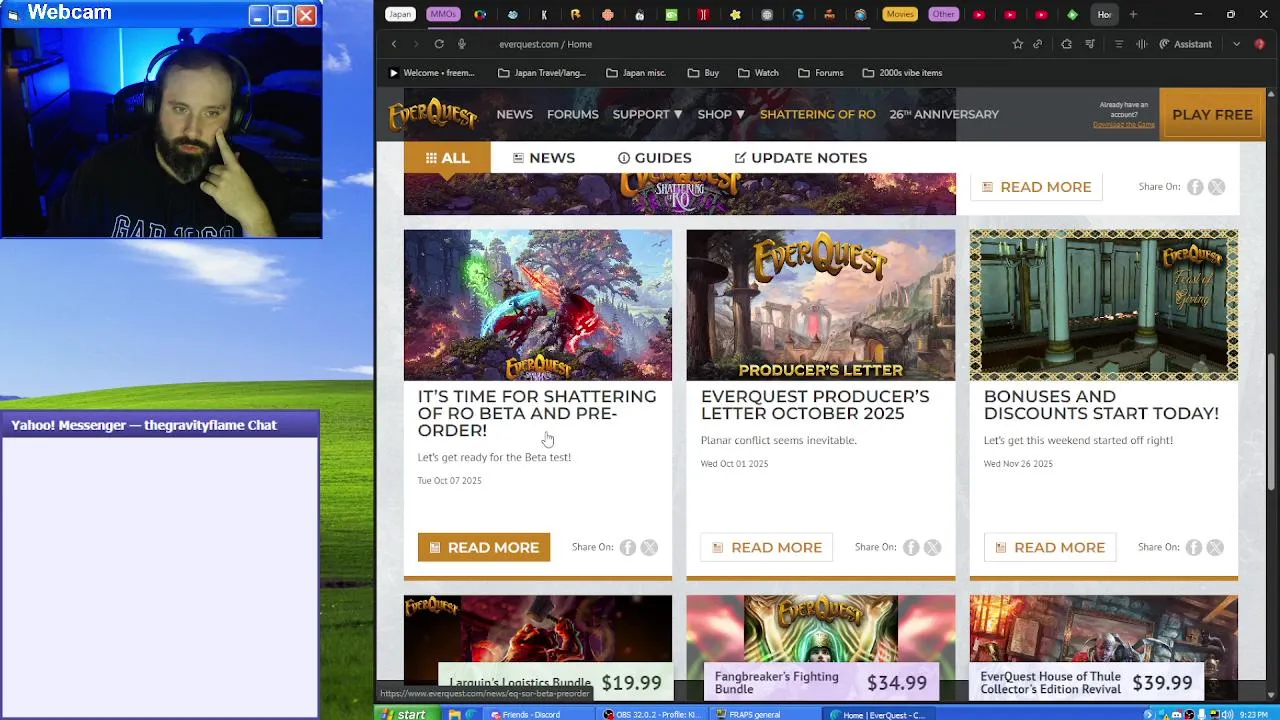The image size is (1280, 720).
Task: Open the SHATTERING OF RO page
Action: point(817,114)
